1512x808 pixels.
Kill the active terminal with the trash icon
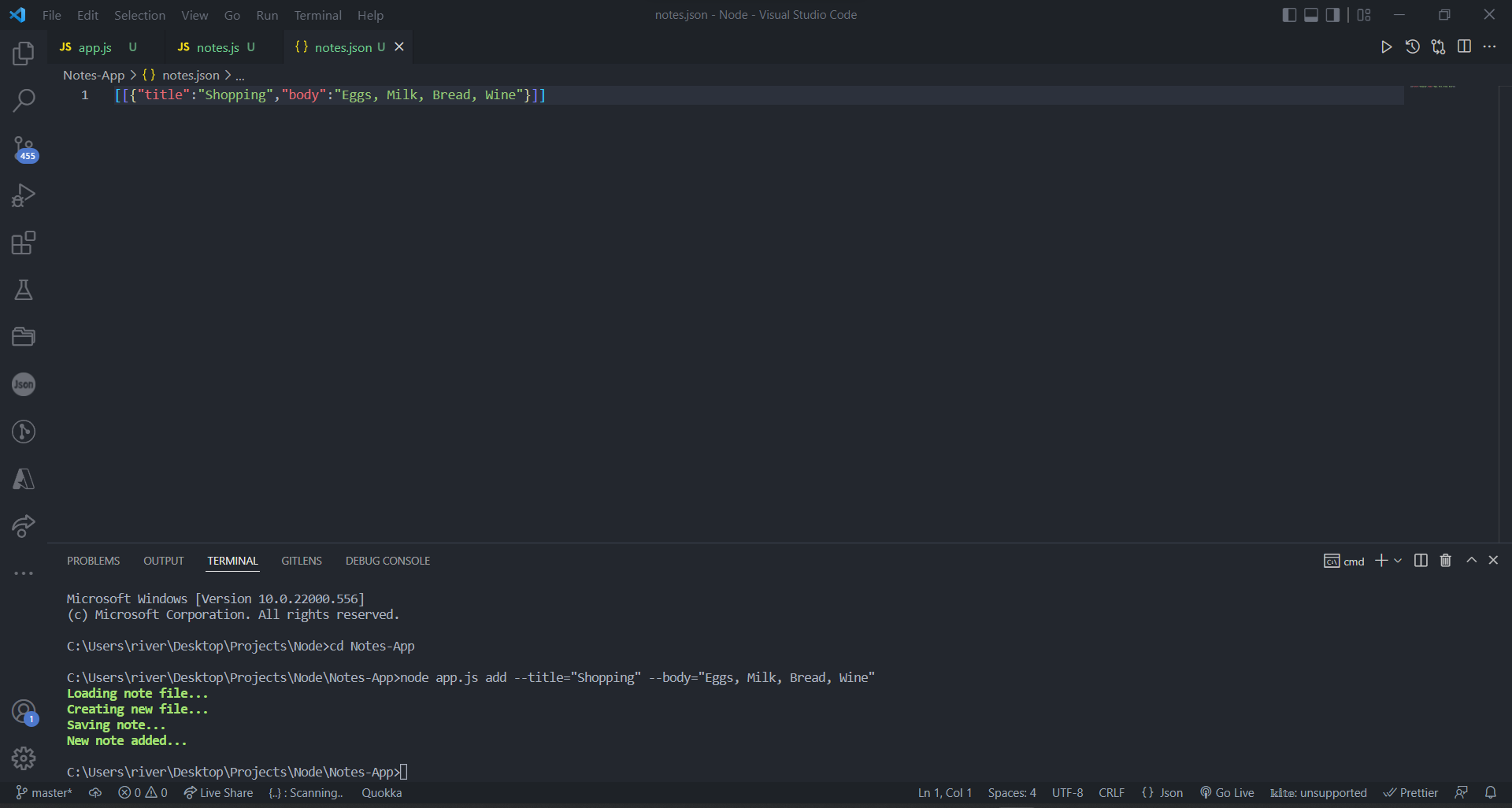(1445, 560)
